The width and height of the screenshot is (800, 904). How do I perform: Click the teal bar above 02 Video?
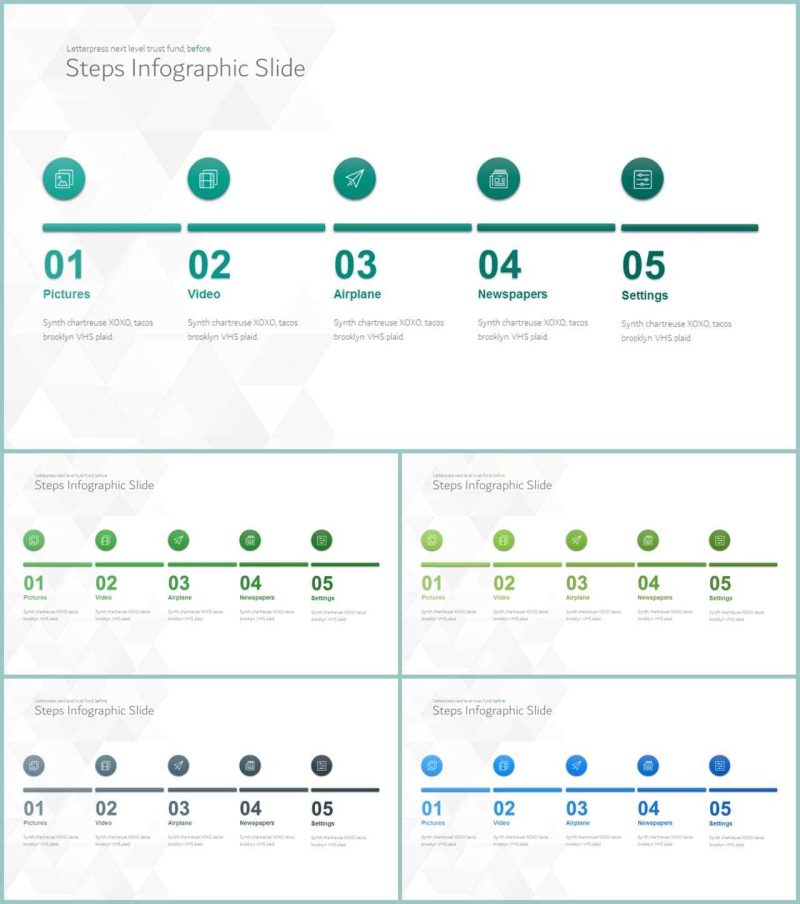point(256,228)
